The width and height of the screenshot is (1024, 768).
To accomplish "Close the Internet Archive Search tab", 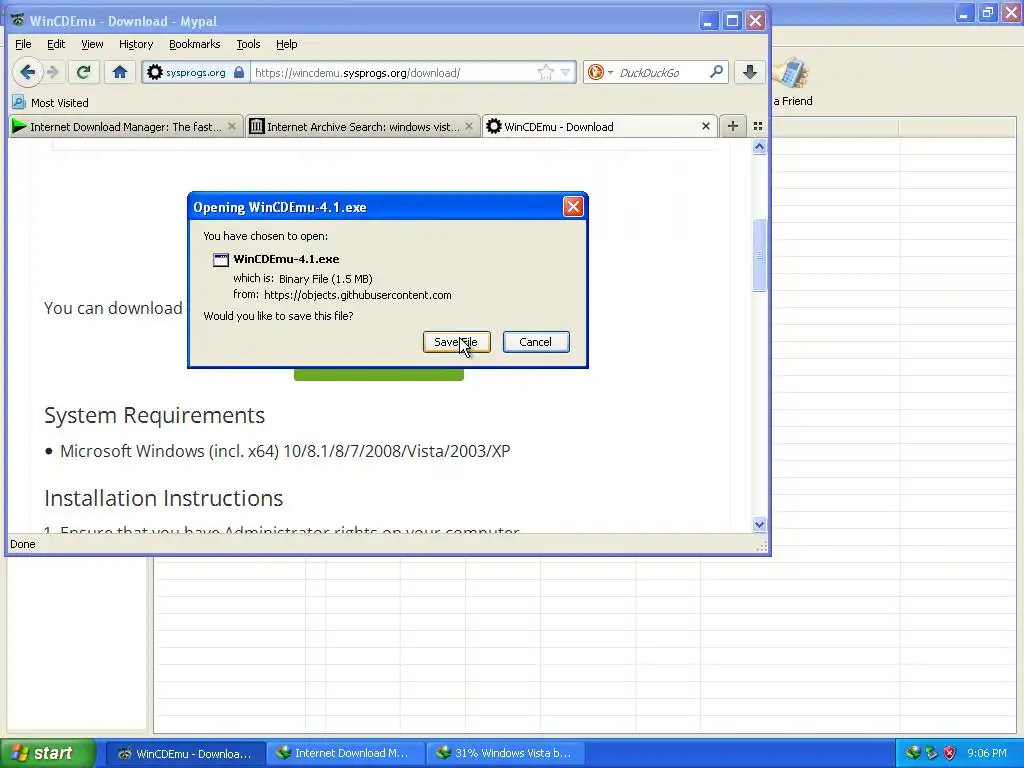I will (469, 126).
